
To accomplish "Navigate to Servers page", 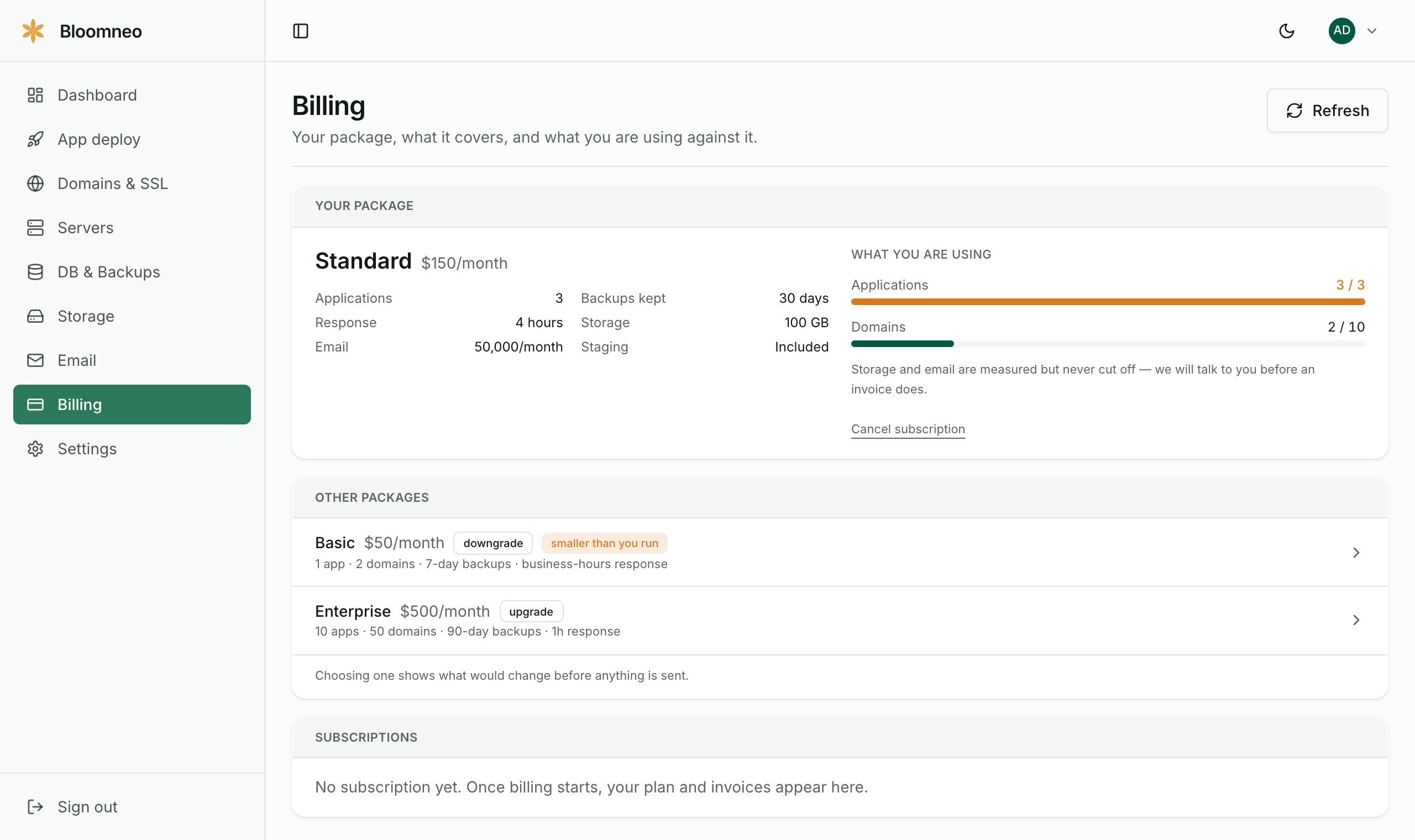I will (x=132, y=228).
